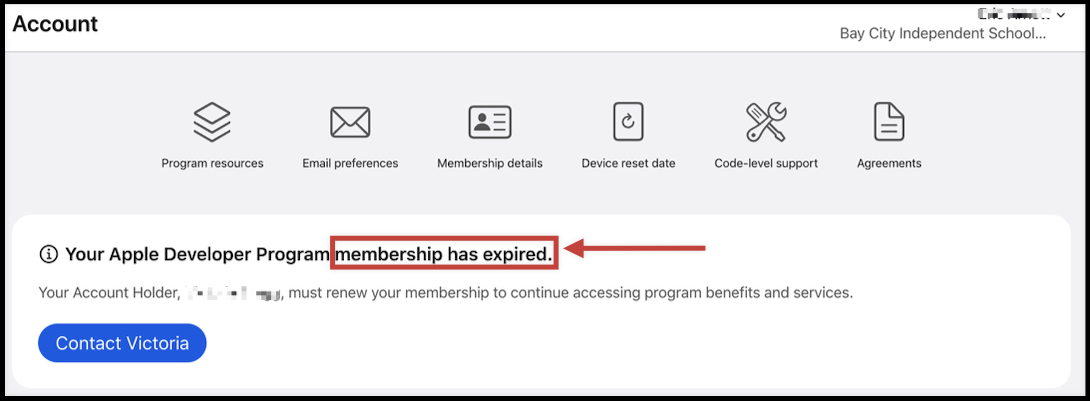
Task: Select the Email preferences text label
Action: 350,163
